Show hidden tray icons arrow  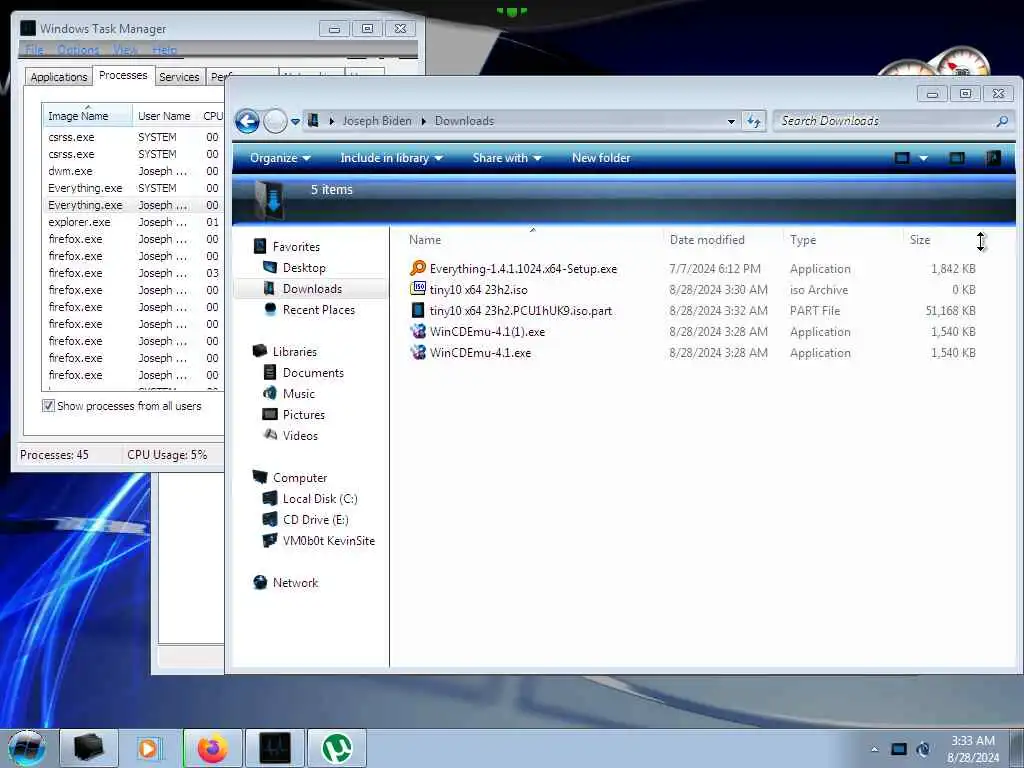874,749
